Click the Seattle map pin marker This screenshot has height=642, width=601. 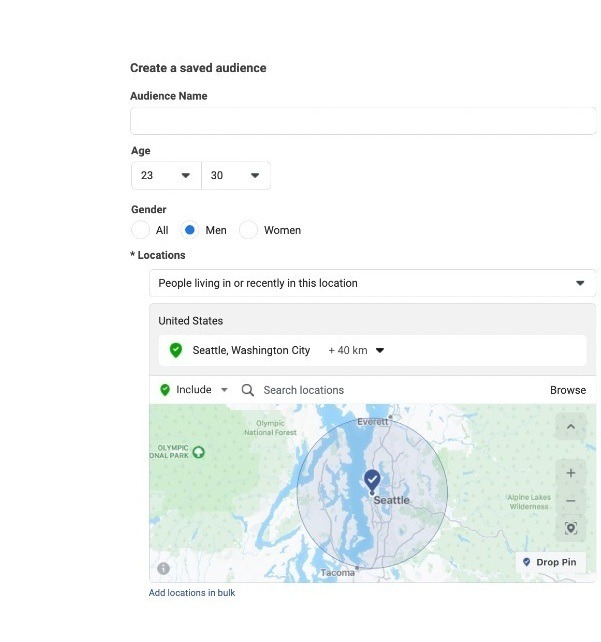pyautogui.click(x=372, y=480)
